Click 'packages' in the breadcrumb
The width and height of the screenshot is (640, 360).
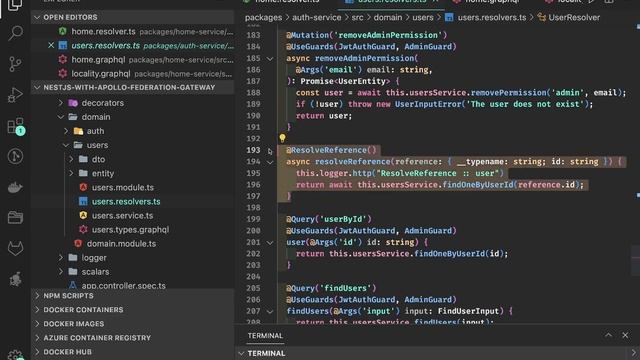click(263, 18)
